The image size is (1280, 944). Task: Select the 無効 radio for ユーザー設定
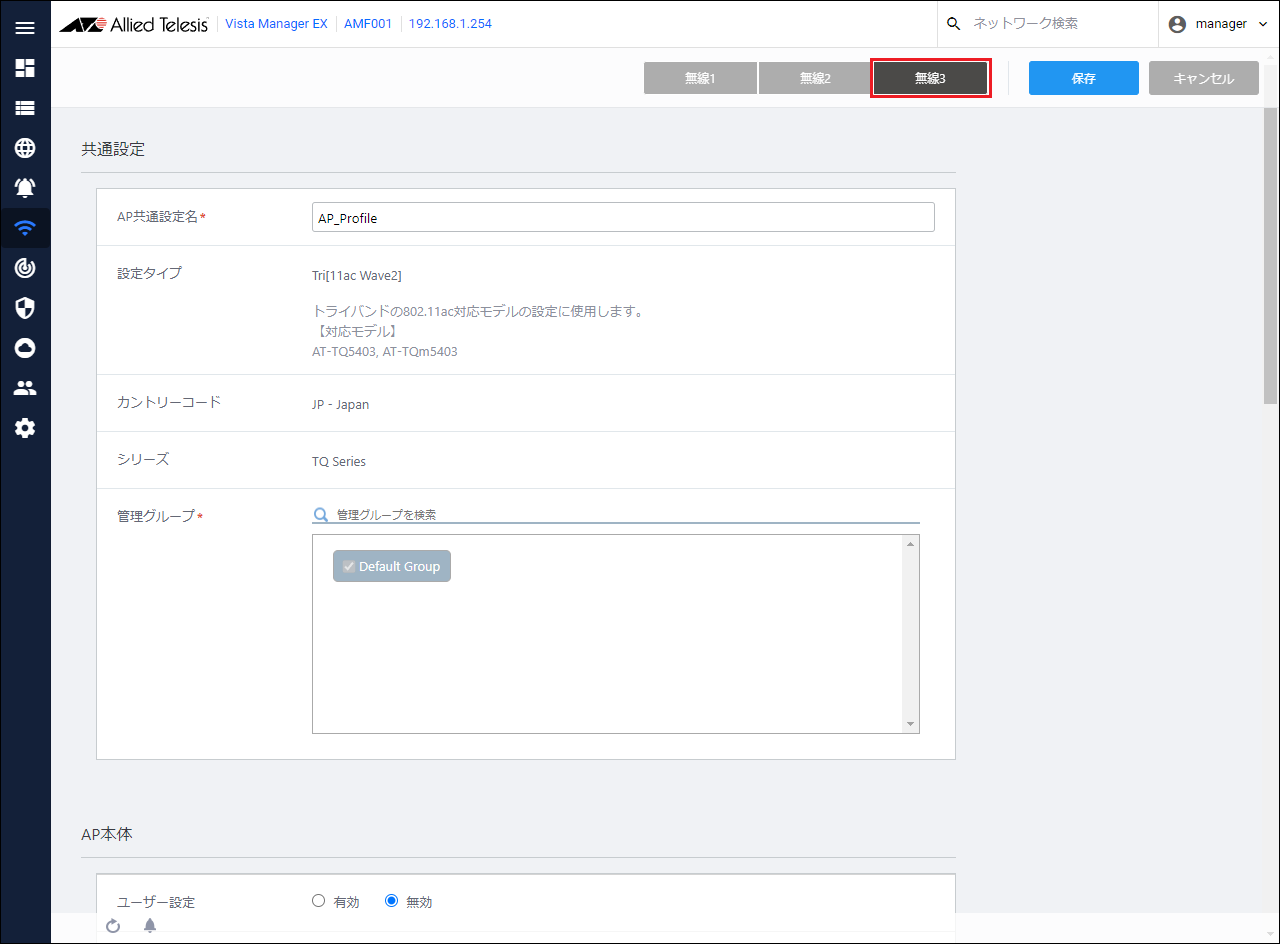[392, 901]
